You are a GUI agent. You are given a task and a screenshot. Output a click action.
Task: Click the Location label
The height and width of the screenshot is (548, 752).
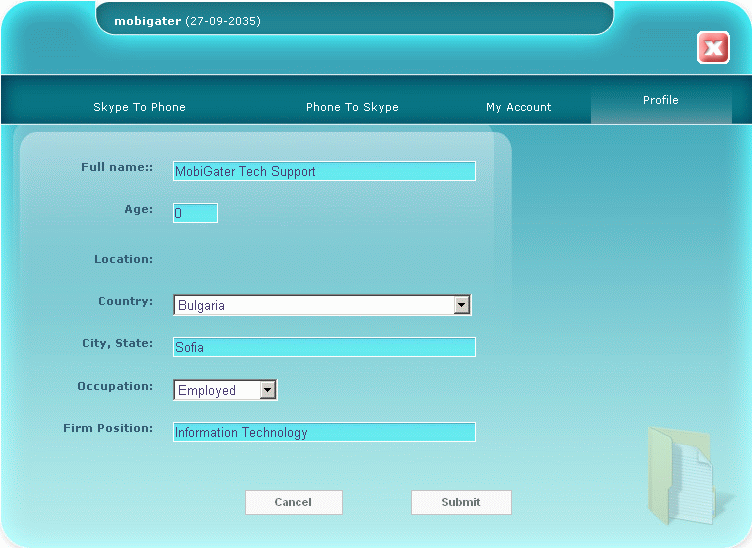[x=123, y=259]
